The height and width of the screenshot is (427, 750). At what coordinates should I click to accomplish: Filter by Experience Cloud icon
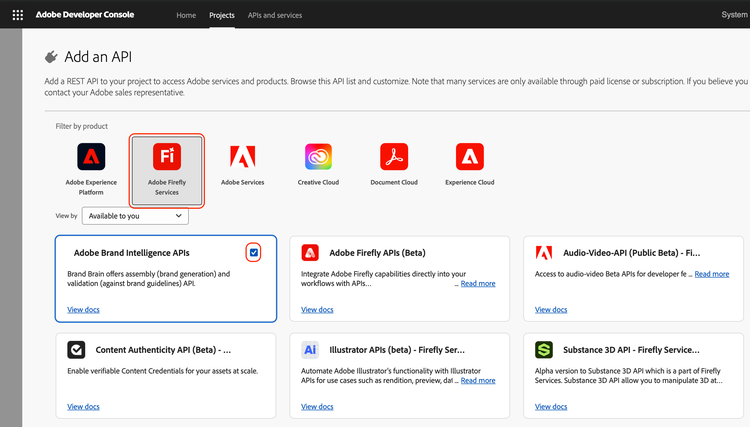pos(470,156)
